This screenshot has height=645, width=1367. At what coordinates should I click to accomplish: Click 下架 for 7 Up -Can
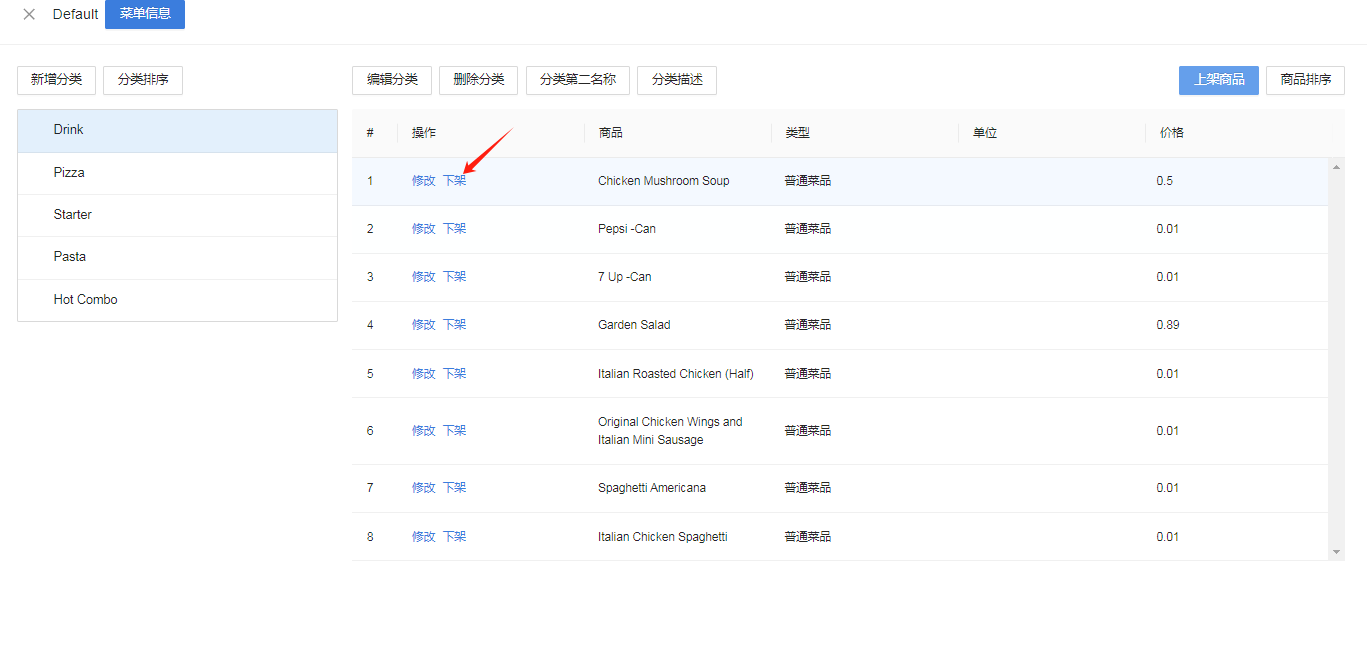pos(455,277)
